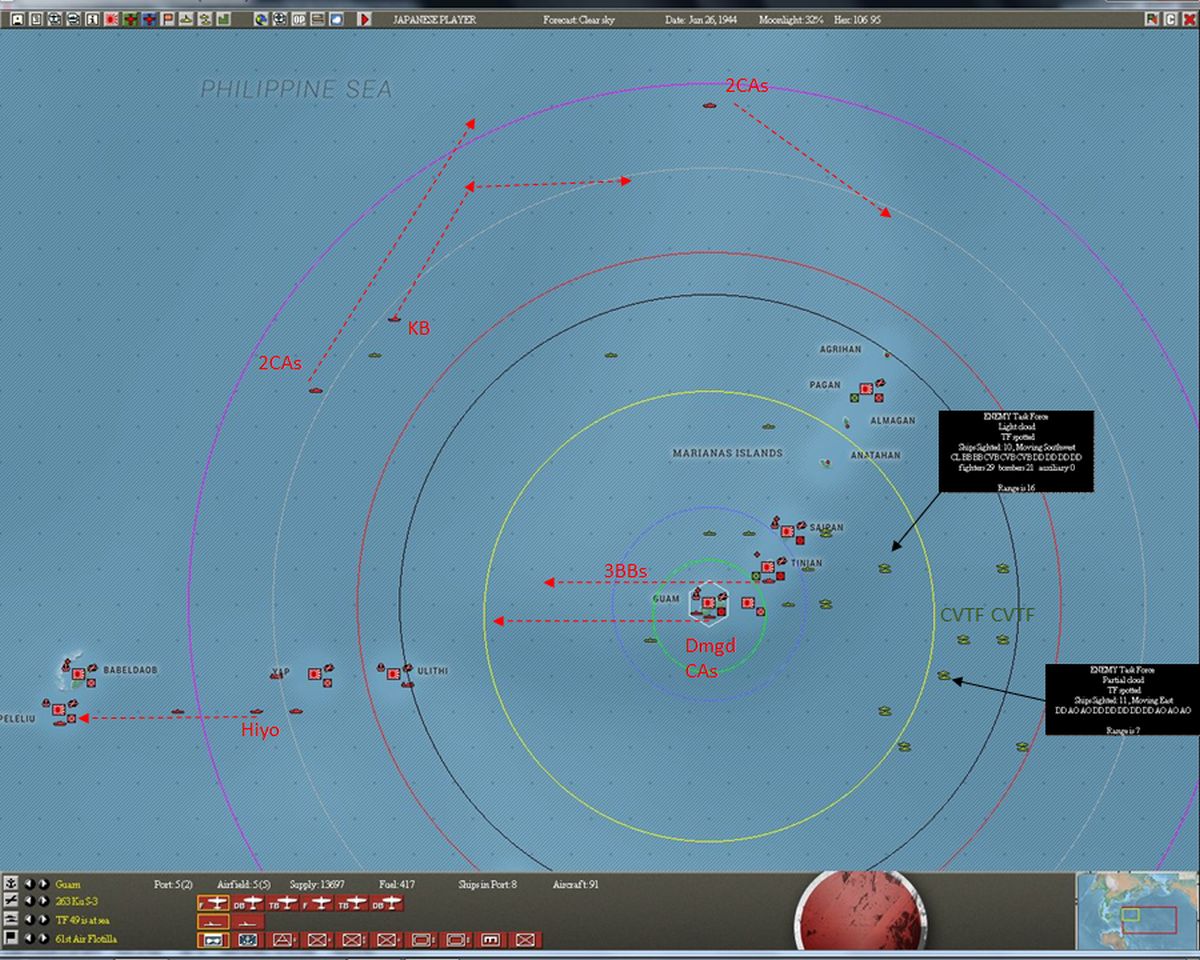
Task: Click the warship silhouette toolbar icon
Action: coord(186,19)
